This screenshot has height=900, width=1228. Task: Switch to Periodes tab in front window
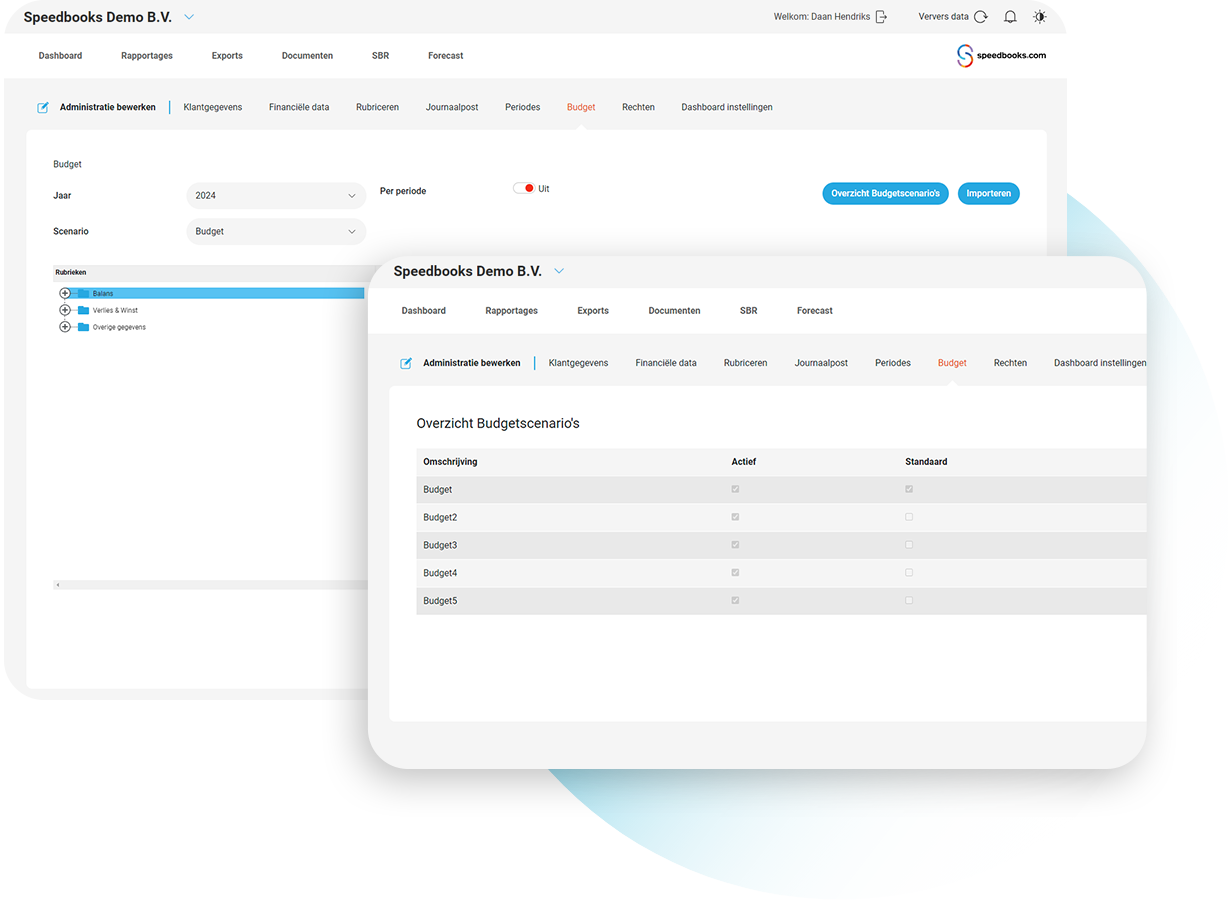coord(893,363)
